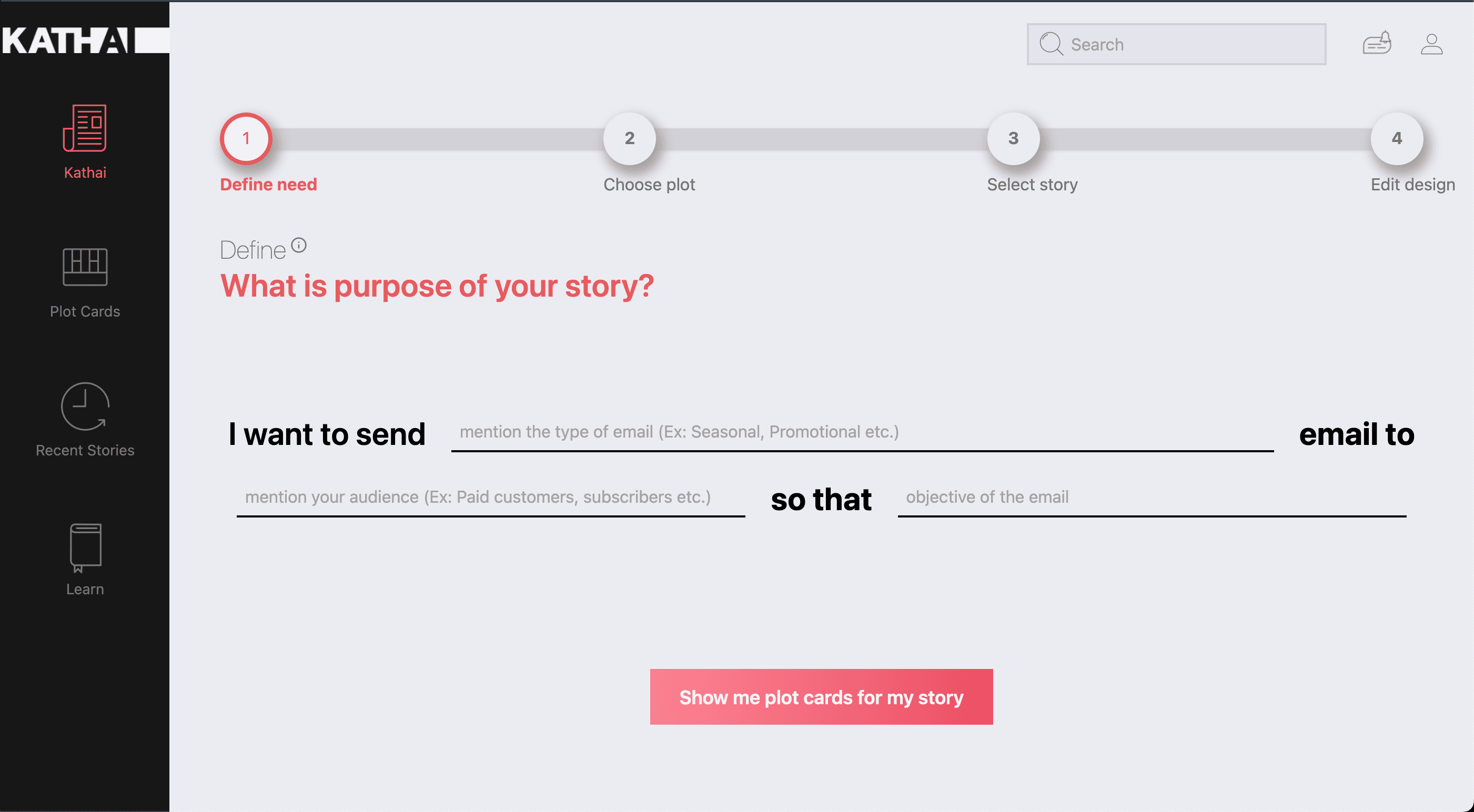The image size is (1474, 812).
Task: Click the magnifier icon in search box
Action: [x=1051, y=44]
